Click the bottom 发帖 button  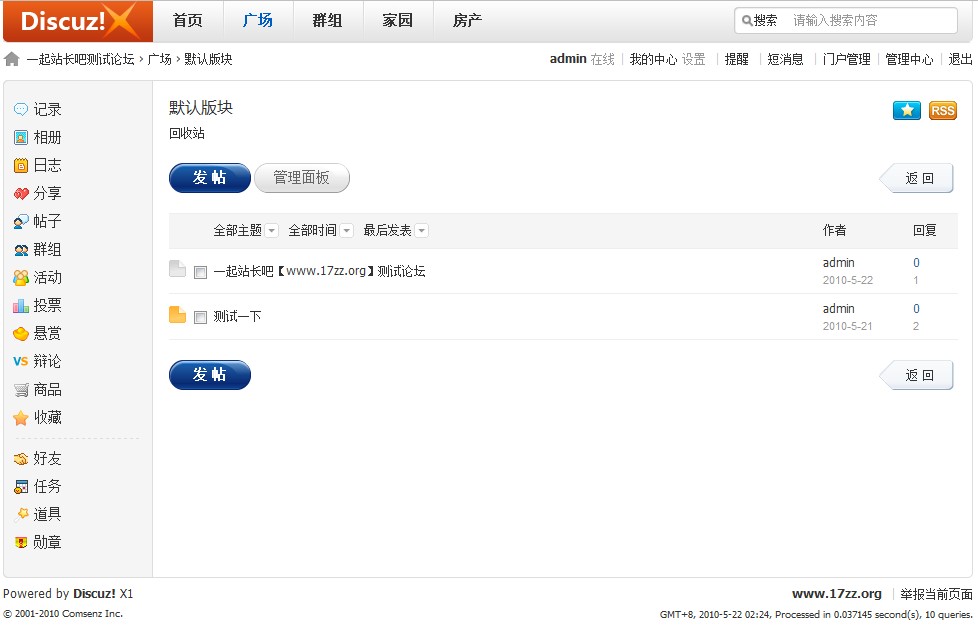[x=210, y=375]
